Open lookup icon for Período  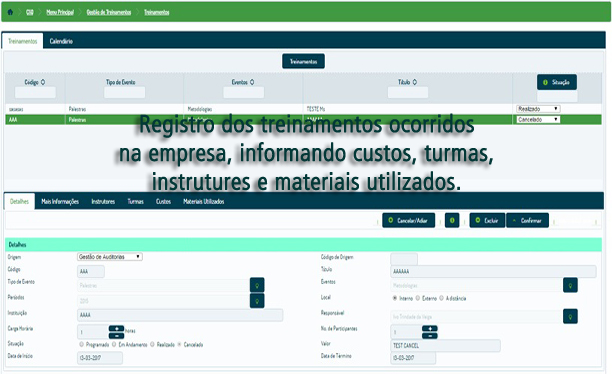pos(257,301)
